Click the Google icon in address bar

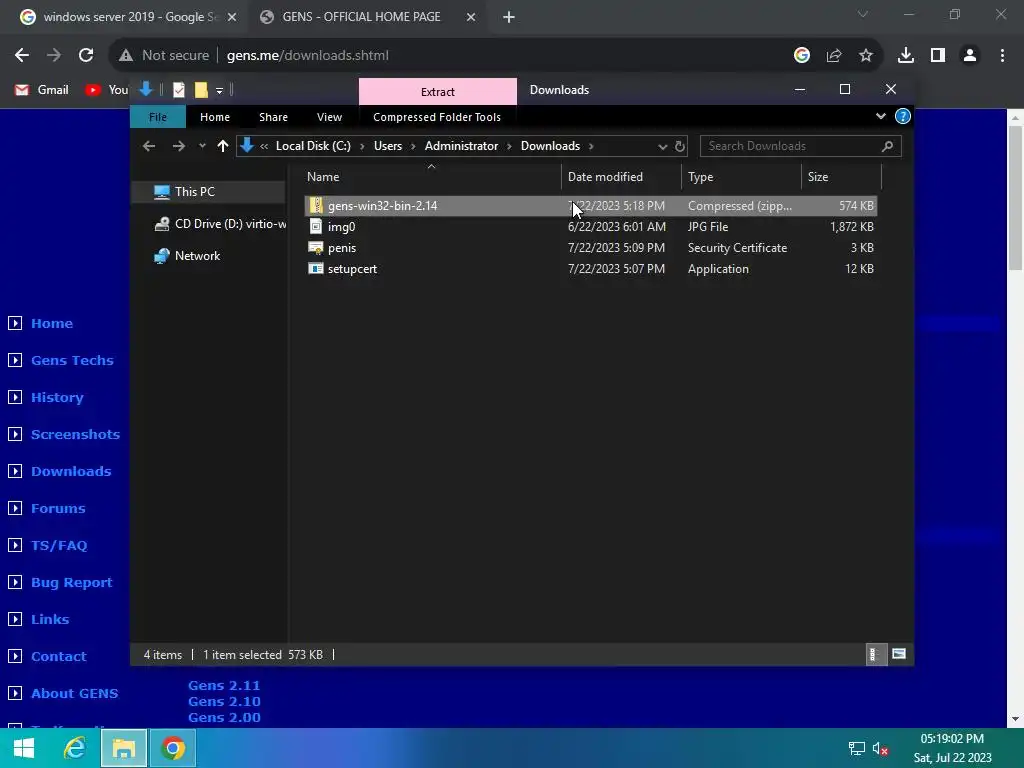(802, 56)
